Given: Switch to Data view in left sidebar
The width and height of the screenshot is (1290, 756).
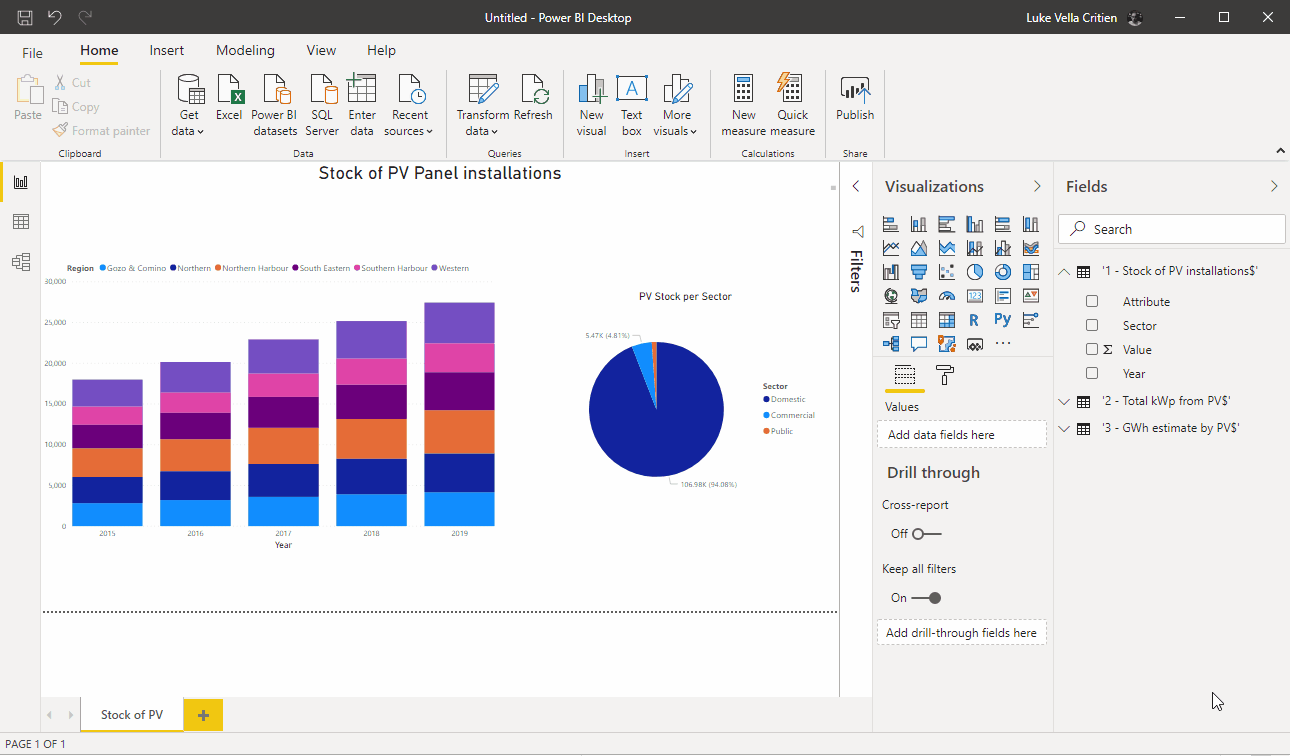Looking at the screenshot, I should (x=20, y=222).
